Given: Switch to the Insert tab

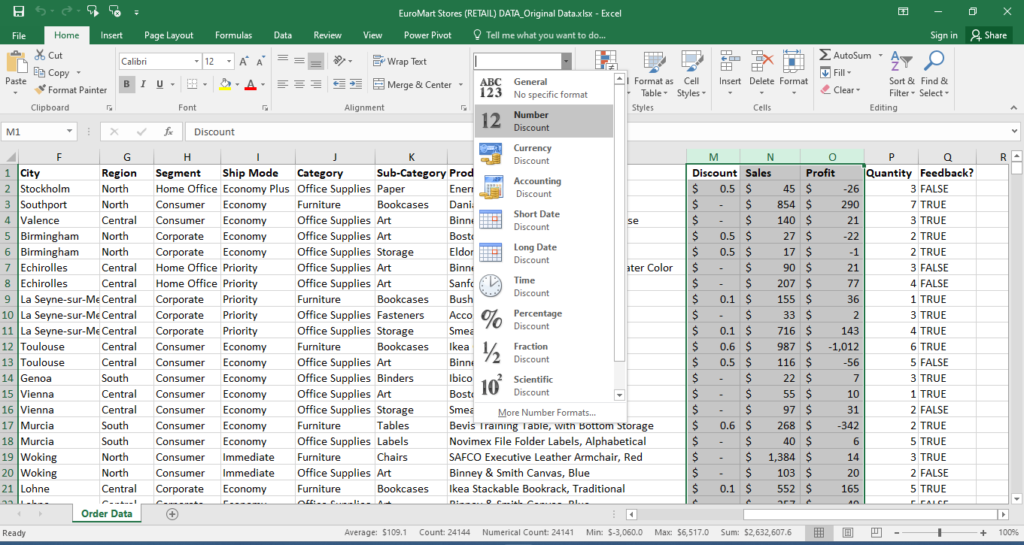Looking at the screenshot, I should [111, 35].
